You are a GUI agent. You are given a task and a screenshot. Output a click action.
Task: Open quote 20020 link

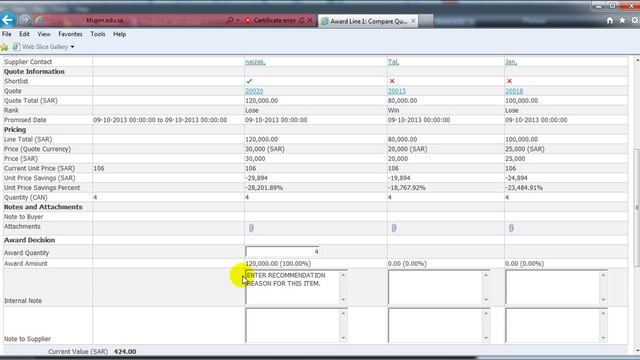pyautogui.click(x=254, y=91)
